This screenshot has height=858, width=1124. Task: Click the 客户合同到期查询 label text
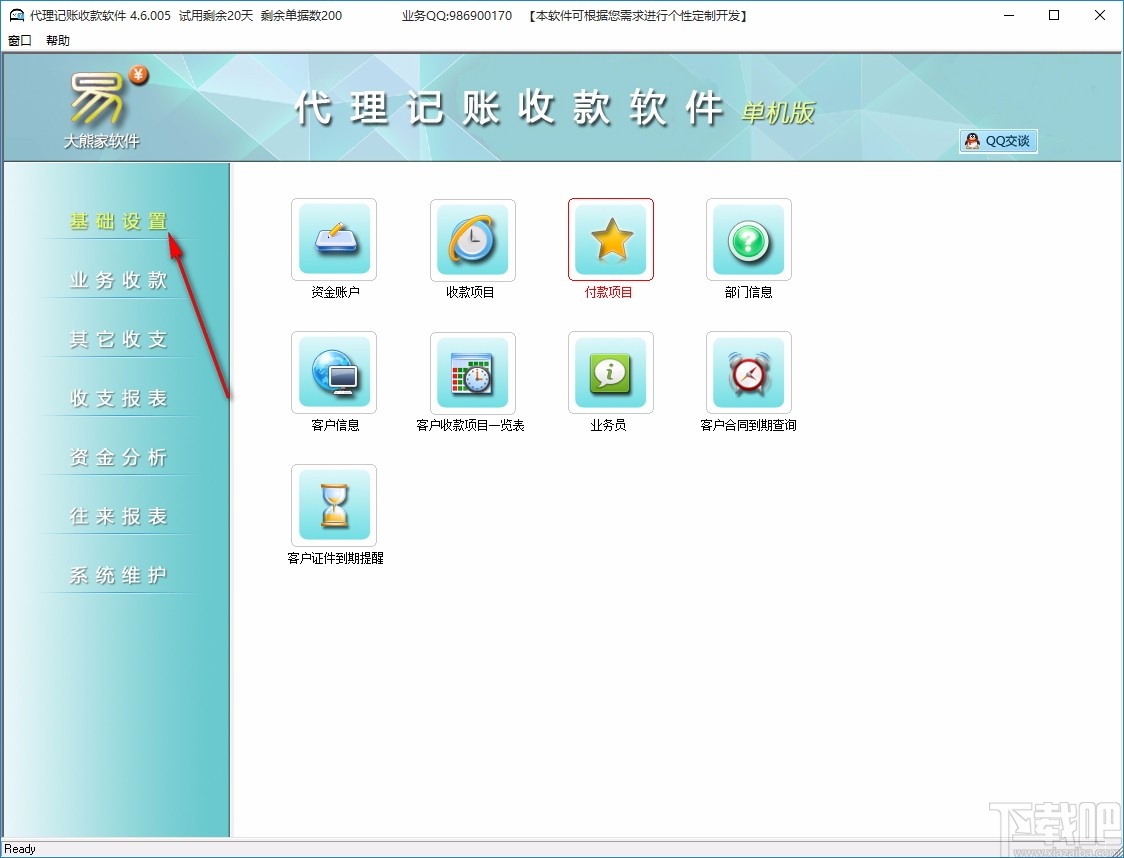[x=748, y=425]
